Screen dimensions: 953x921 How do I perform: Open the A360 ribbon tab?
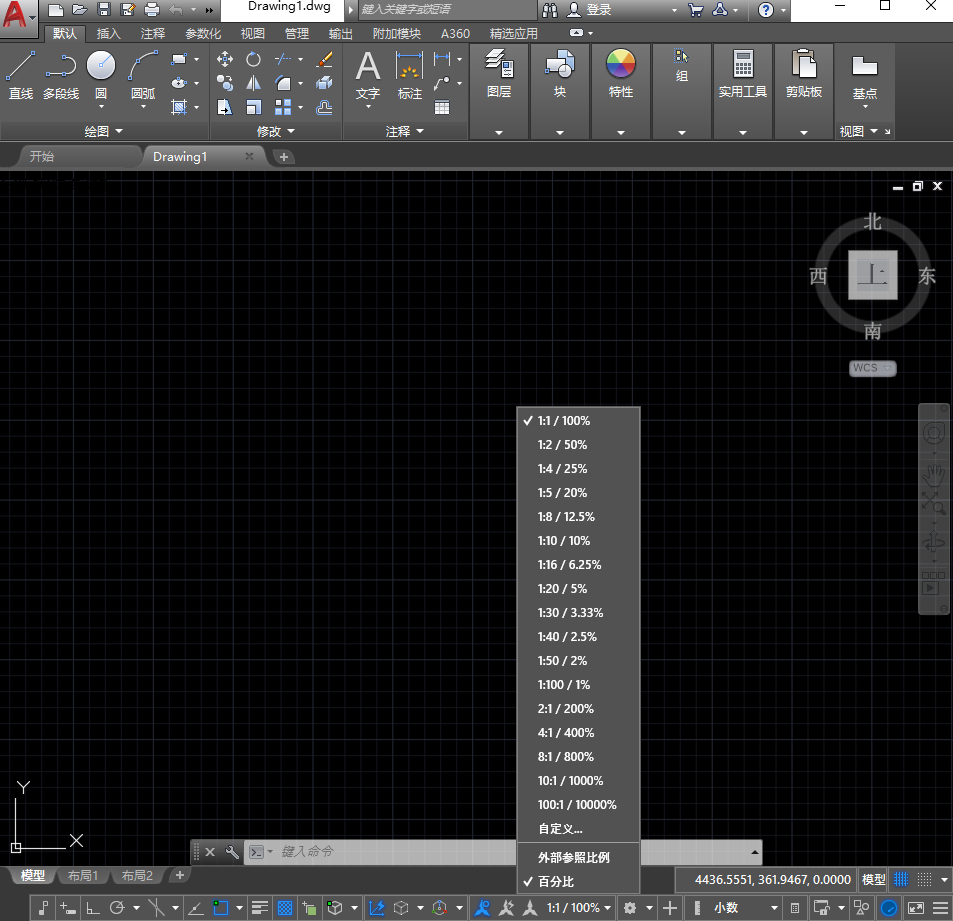pyautogui.click(x=455, y=33)
